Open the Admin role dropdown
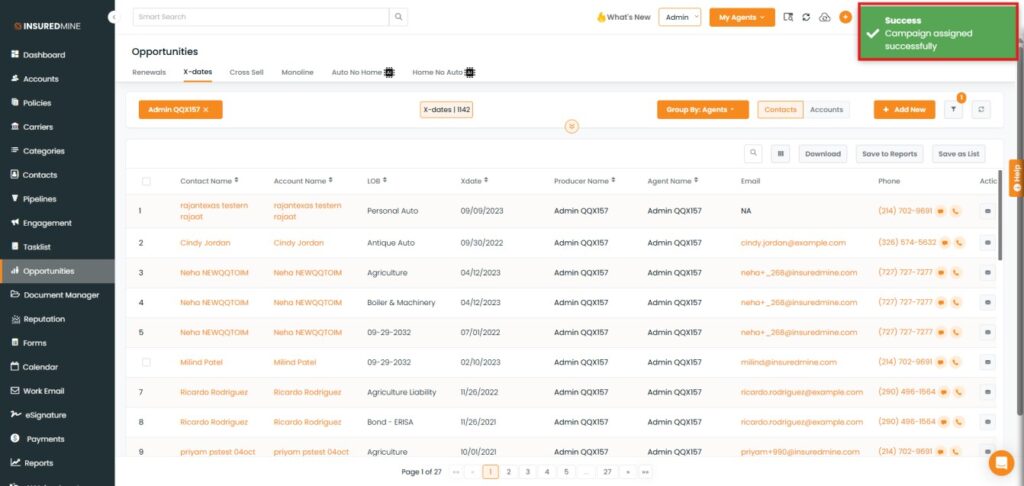 (679, 17)
